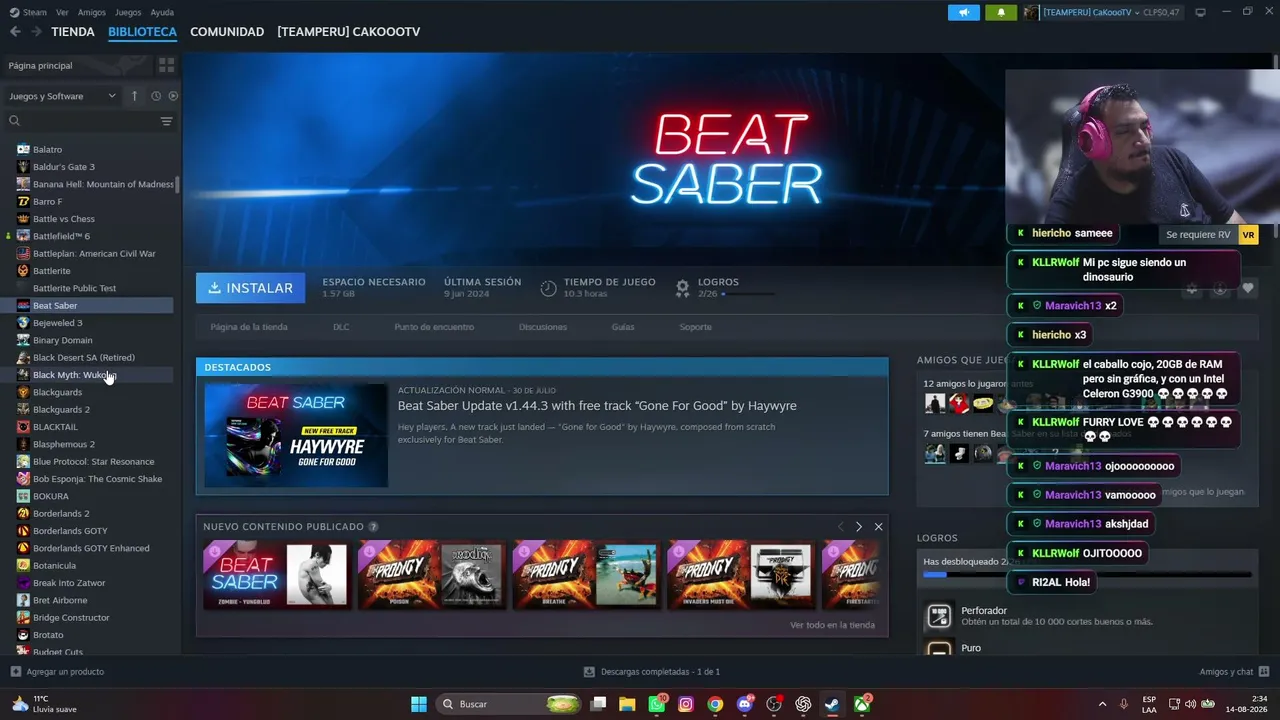
Task: Open Discord from the taskbar
Action: tap(744, 704)
